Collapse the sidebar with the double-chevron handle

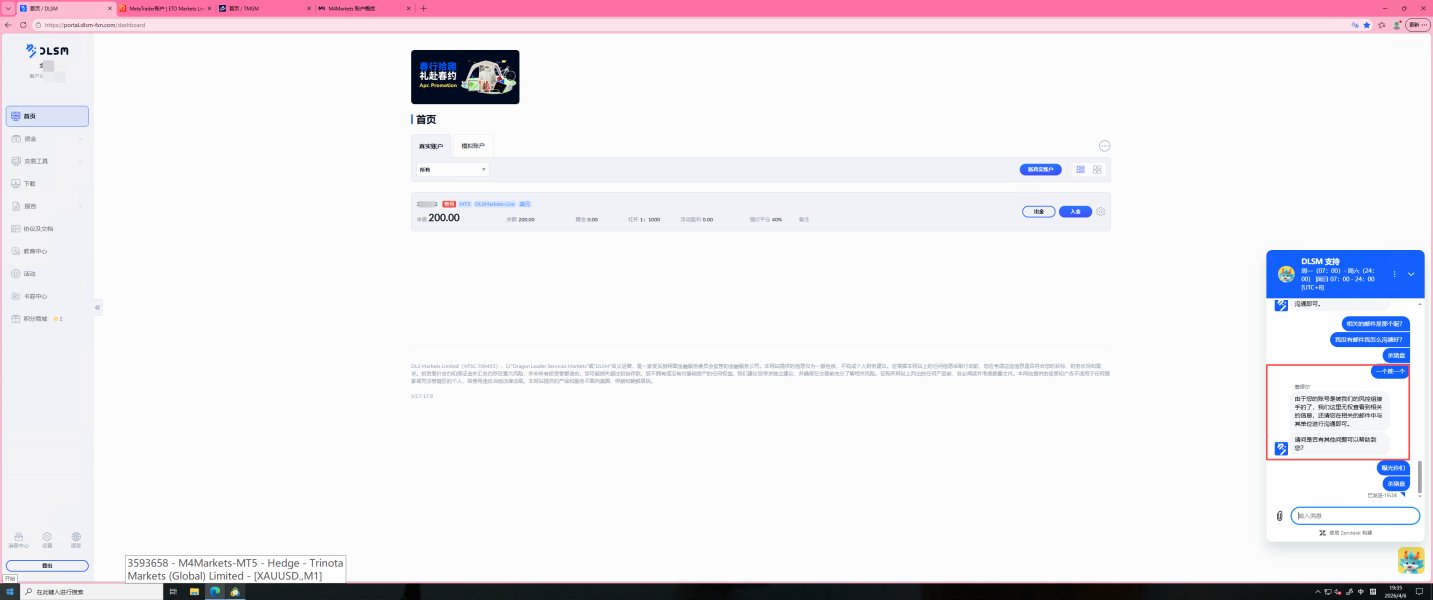pos(98,308)
